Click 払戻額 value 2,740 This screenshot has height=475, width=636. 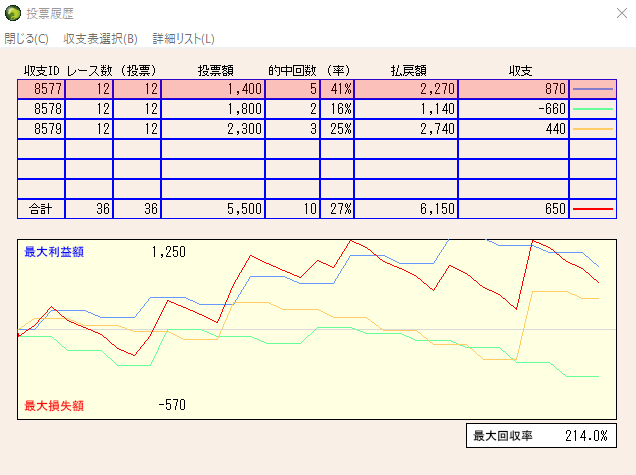click(437, 129)
